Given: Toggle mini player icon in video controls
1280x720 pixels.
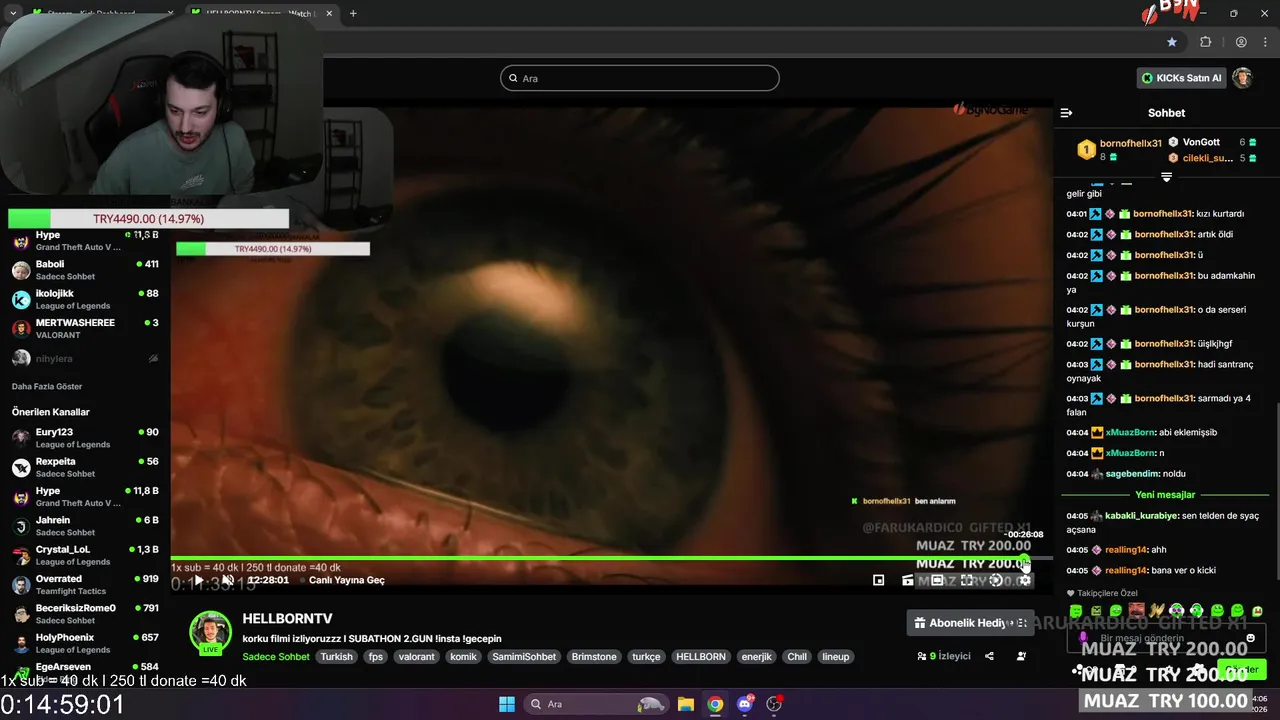Looking at the screenshot, I should click(x=878, y=580).
